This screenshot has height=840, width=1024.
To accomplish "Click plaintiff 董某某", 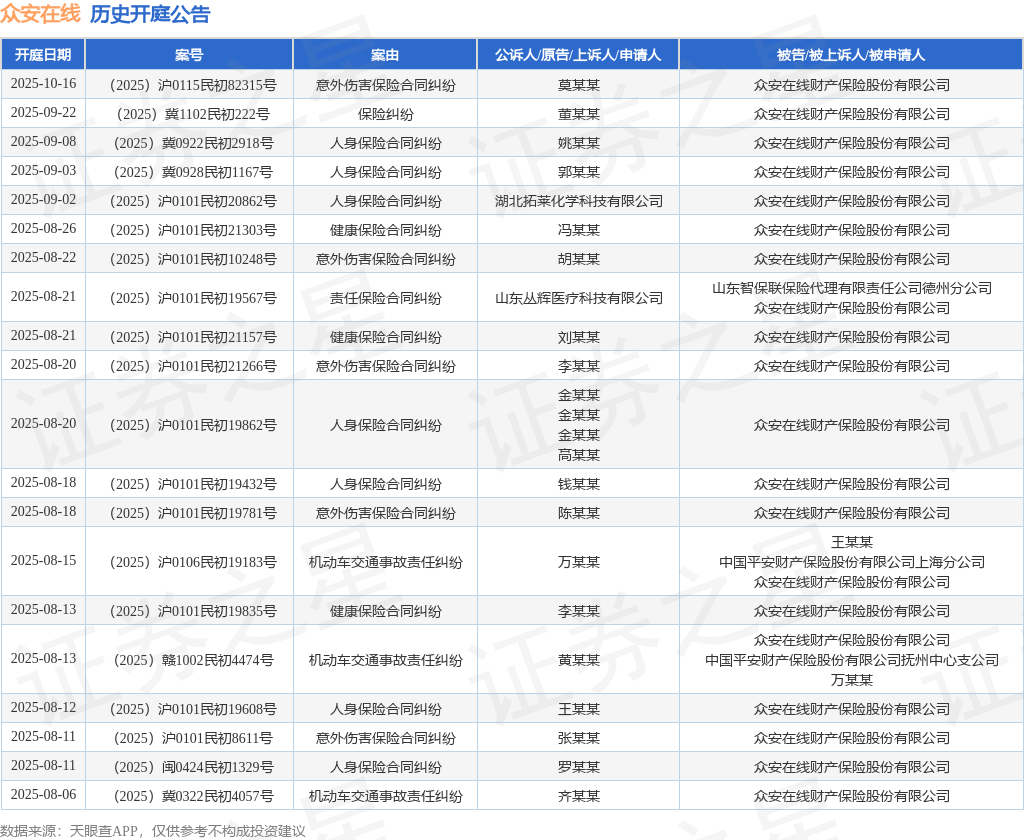I will tap(579, 114).
